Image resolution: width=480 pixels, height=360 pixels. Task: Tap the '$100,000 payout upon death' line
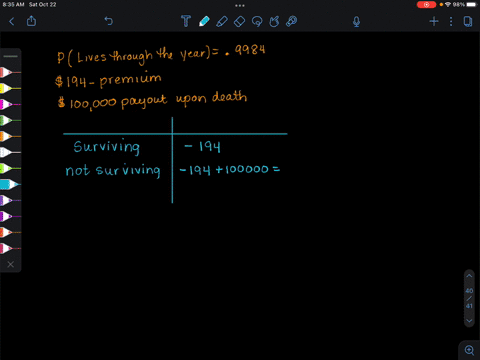tap(152, 100)
